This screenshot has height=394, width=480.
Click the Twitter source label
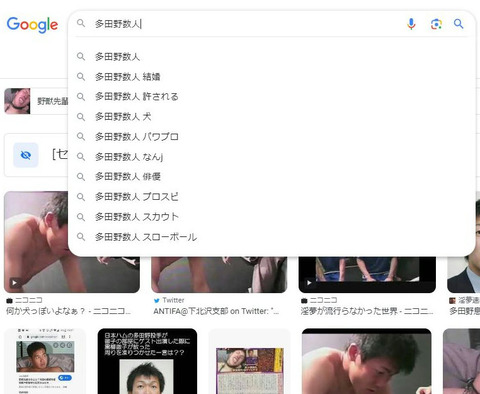coord(173,300)
